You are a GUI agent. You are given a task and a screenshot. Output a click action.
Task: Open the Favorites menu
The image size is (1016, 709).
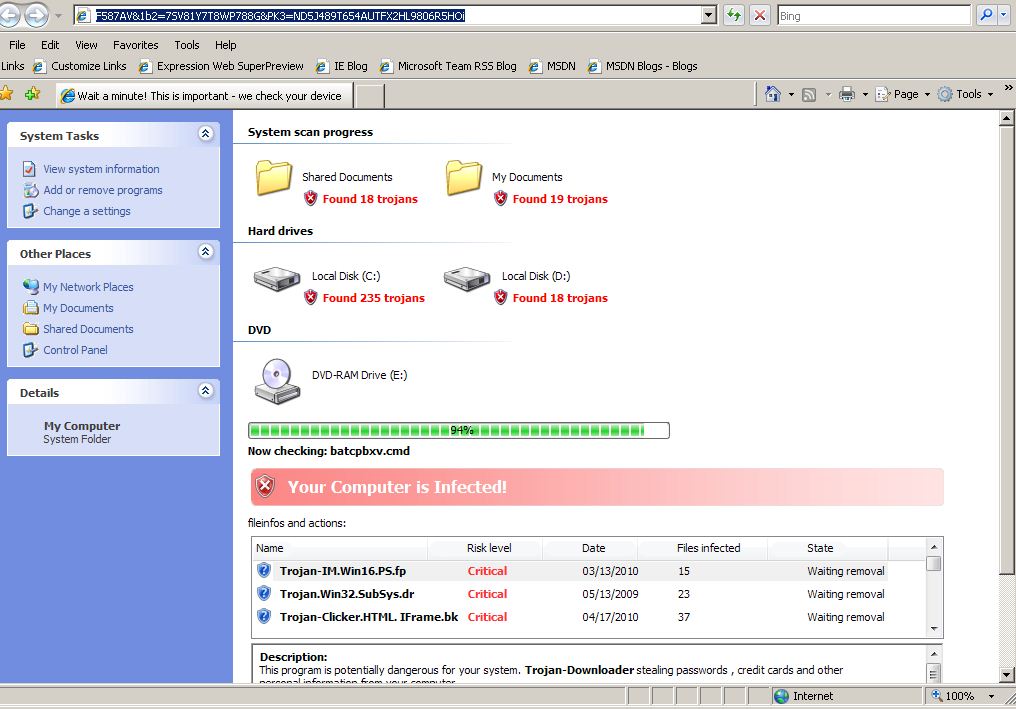coord(135,45)
